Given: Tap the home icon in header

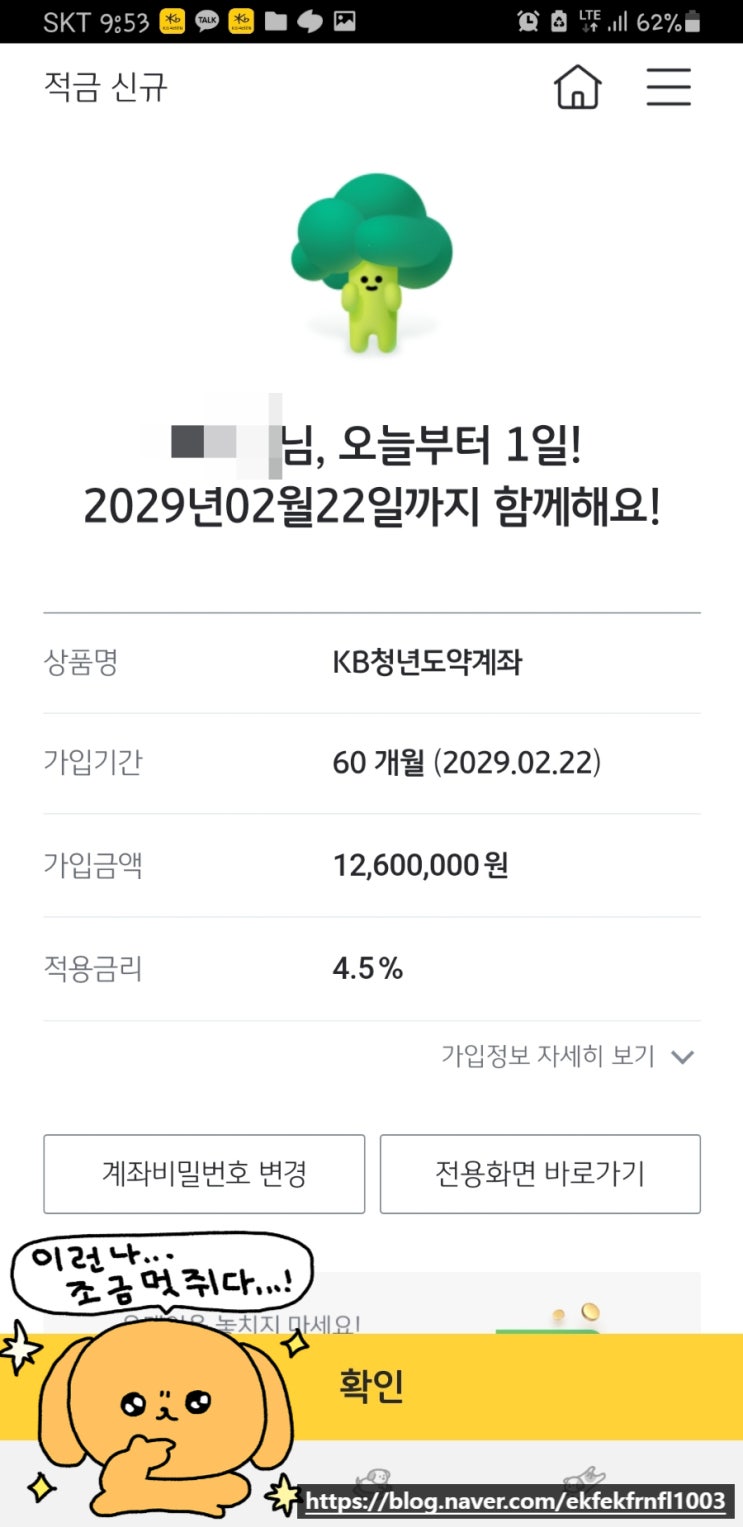Looking at the screenshot, I should tap(577, 88).
